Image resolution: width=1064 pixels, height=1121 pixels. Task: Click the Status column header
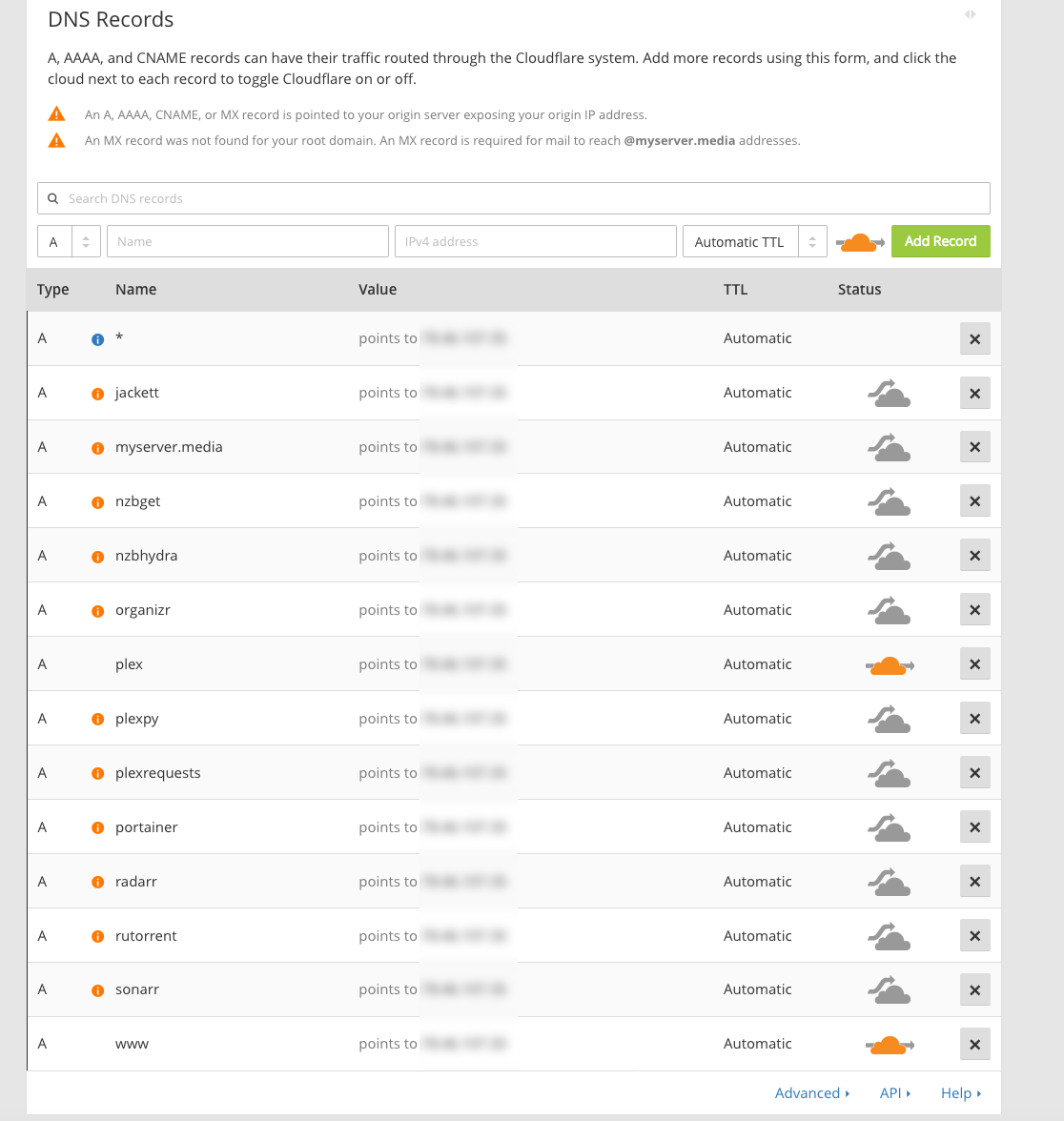pyautogui.click(x=860, y=290)
